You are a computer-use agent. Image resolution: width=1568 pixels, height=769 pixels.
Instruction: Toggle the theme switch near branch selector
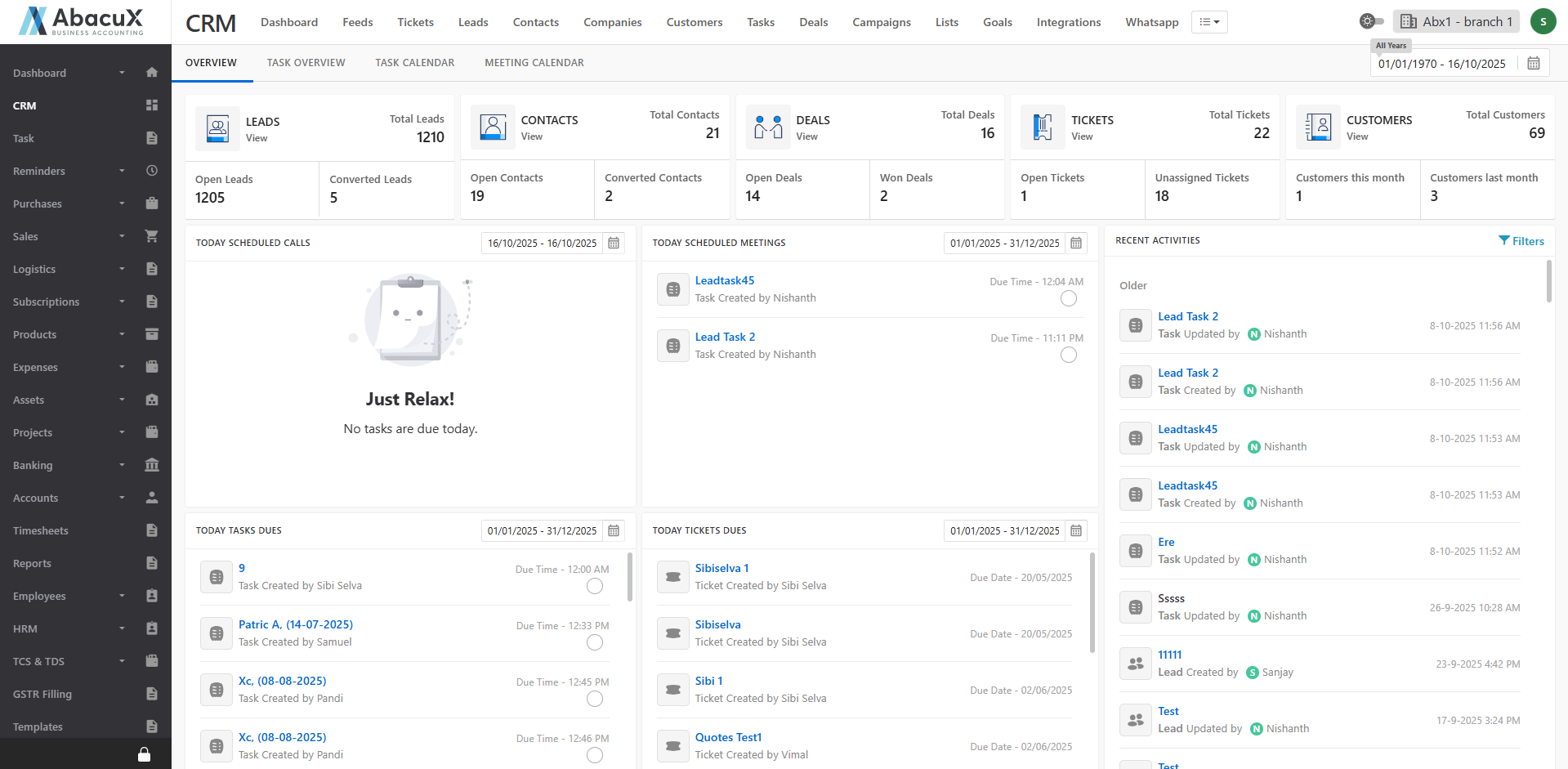tap(1371, 21)
